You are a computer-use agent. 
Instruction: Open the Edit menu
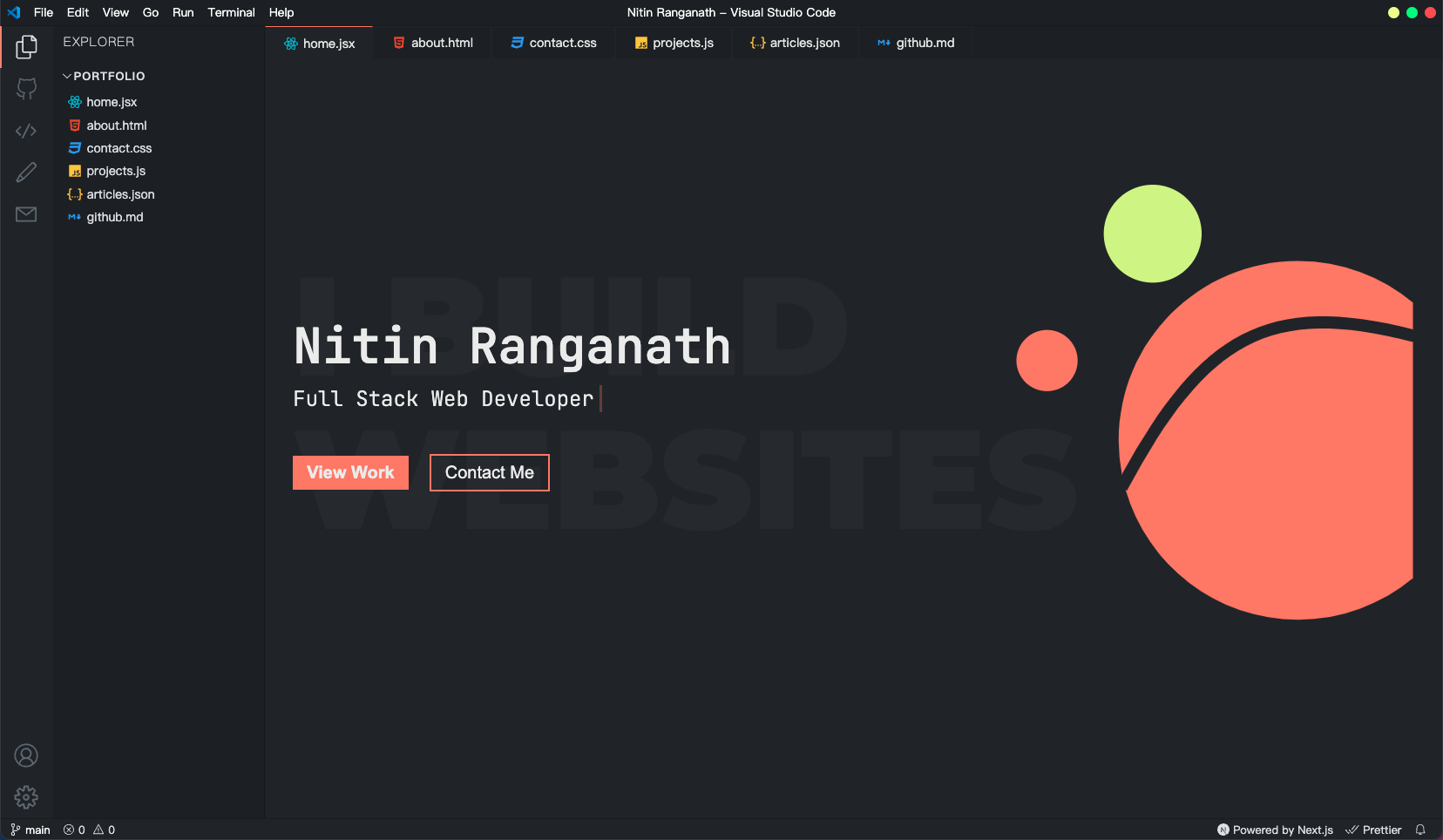[78, 12]
